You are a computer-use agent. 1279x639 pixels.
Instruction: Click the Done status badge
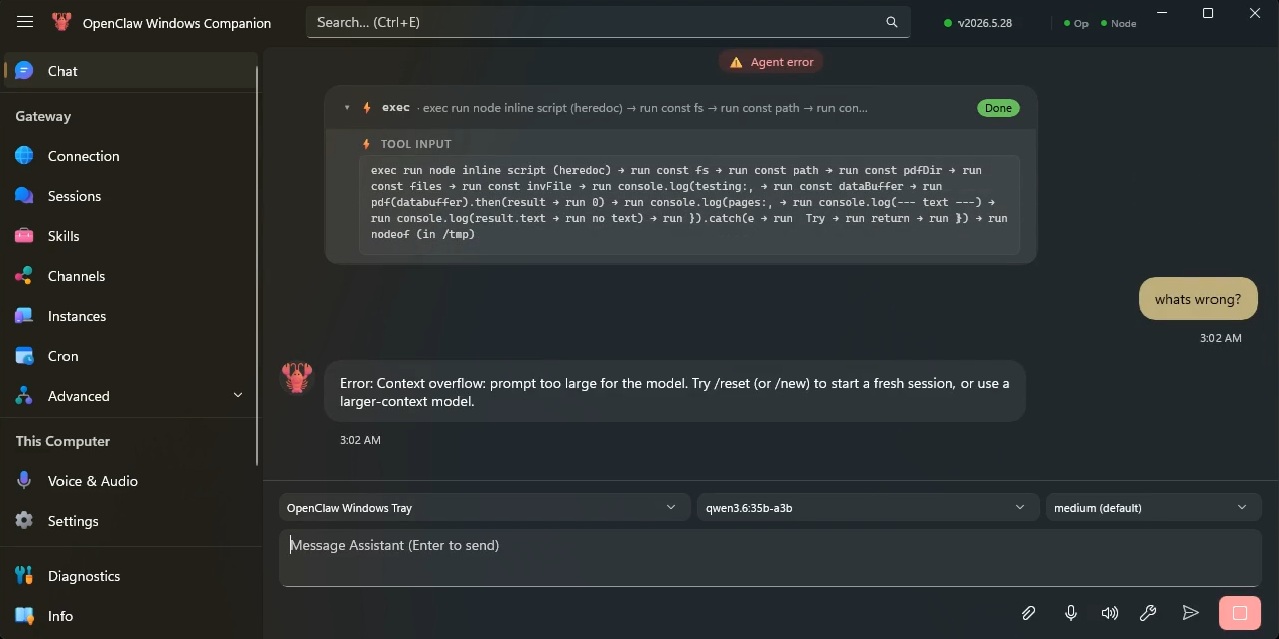point(998,108)
